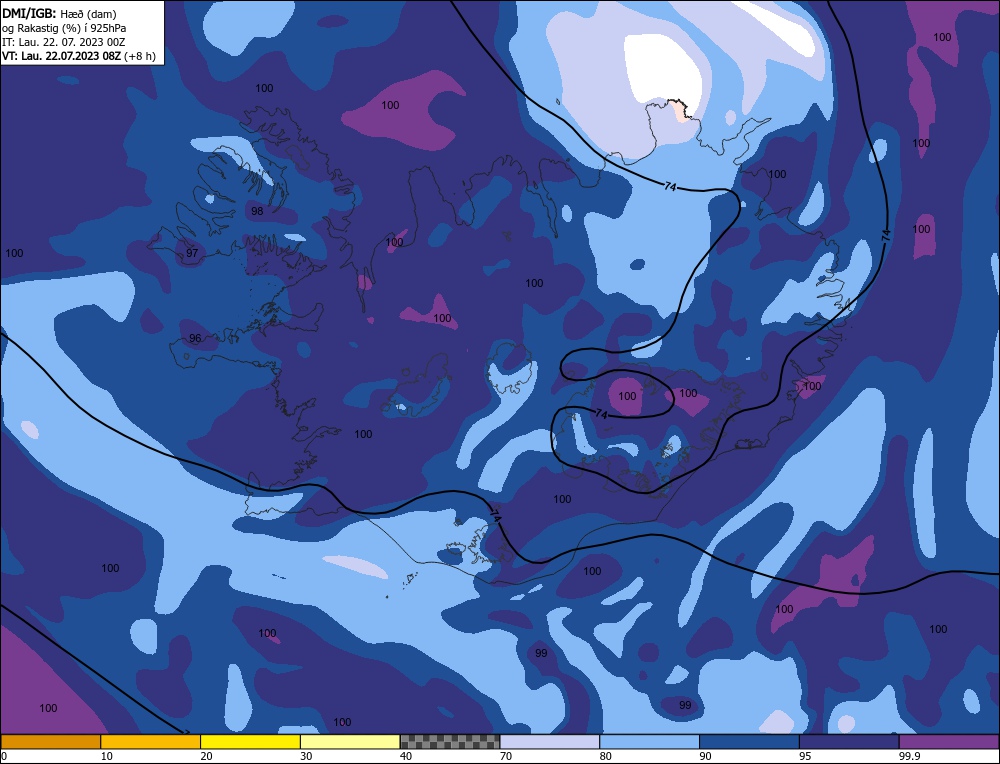Click the "IT: Lau. 22. 07. 2023 00Z" line

click(63, 42)
